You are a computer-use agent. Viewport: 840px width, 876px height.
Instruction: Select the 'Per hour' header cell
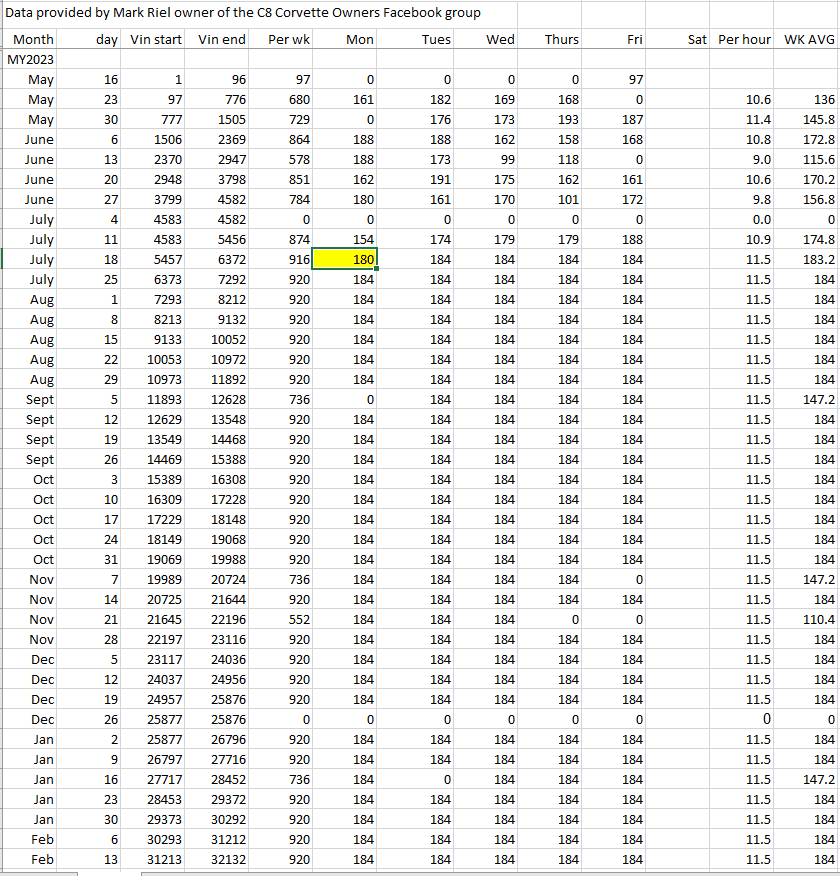coord(744,40)
